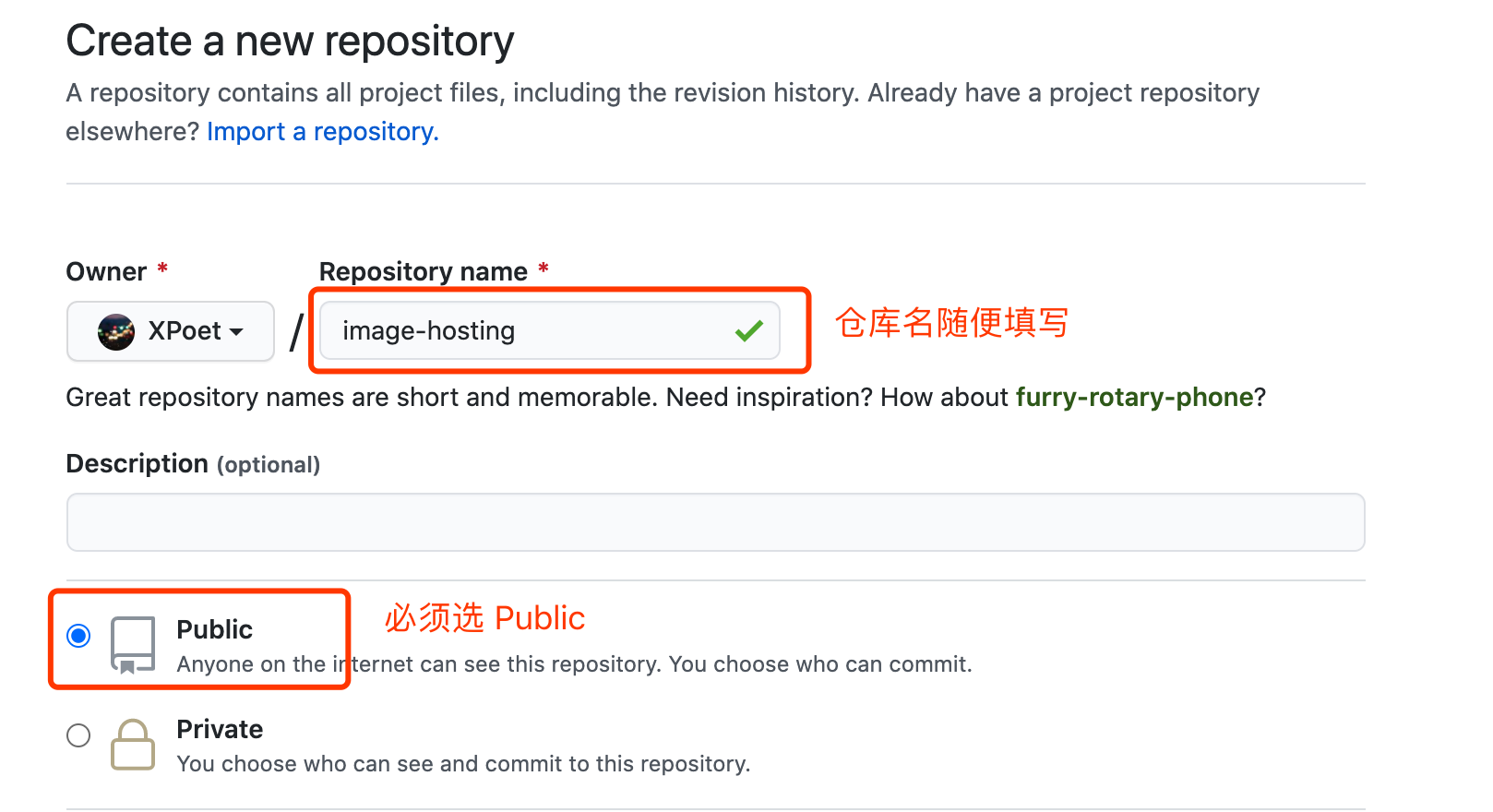Open the XPoet owner dropdown

[171, 331]
